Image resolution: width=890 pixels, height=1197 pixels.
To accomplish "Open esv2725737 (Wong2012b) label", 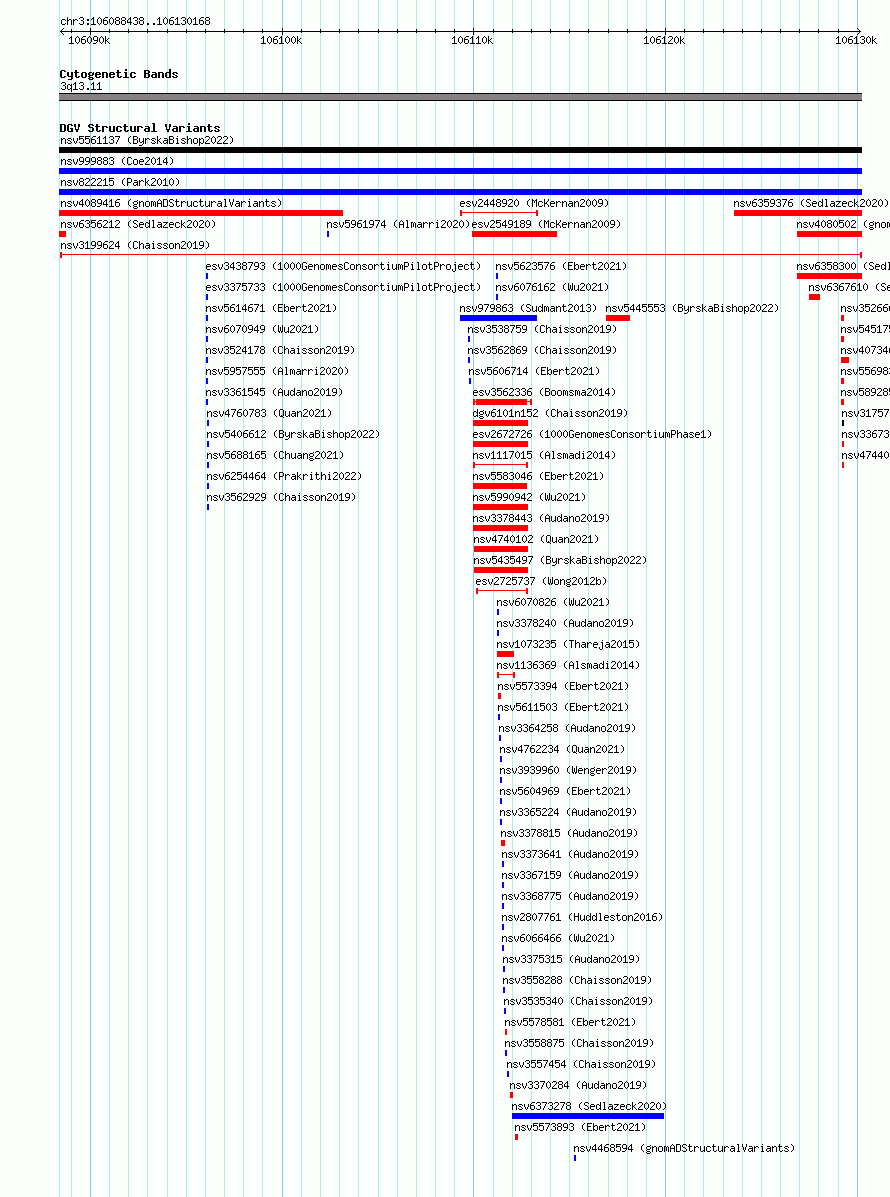I will (x=541, y=581).
